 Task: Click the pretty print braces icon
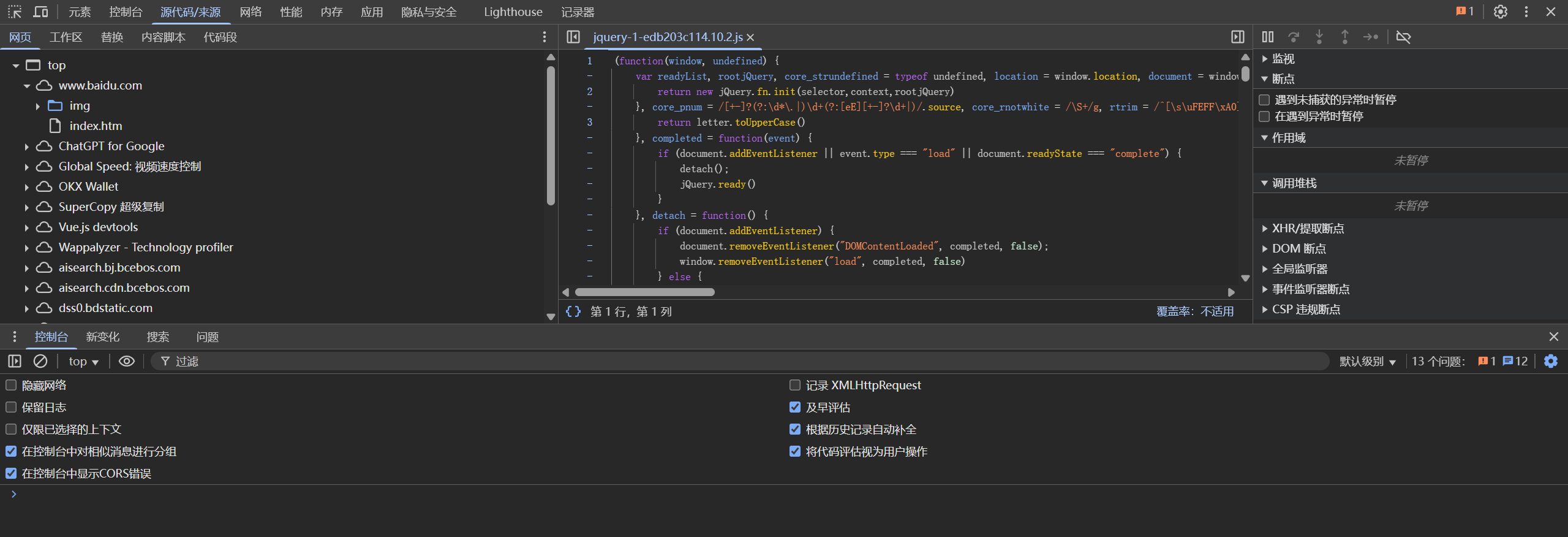[573, 311]
